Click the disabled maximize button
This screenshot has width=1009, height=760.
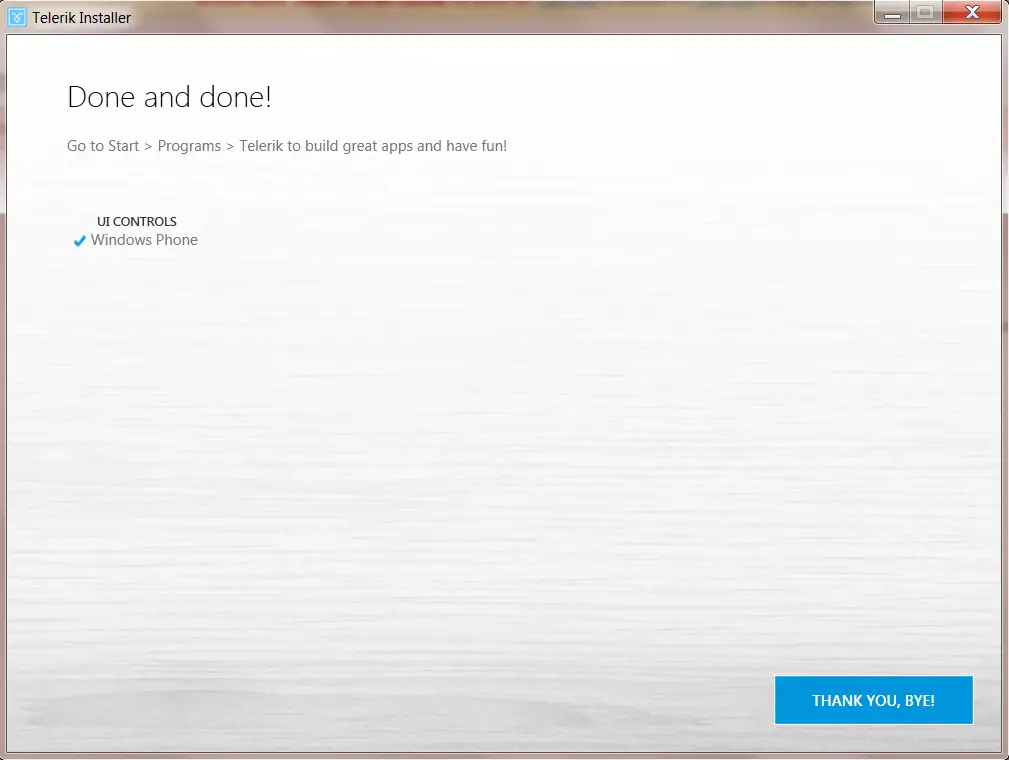tap(925, 13)
